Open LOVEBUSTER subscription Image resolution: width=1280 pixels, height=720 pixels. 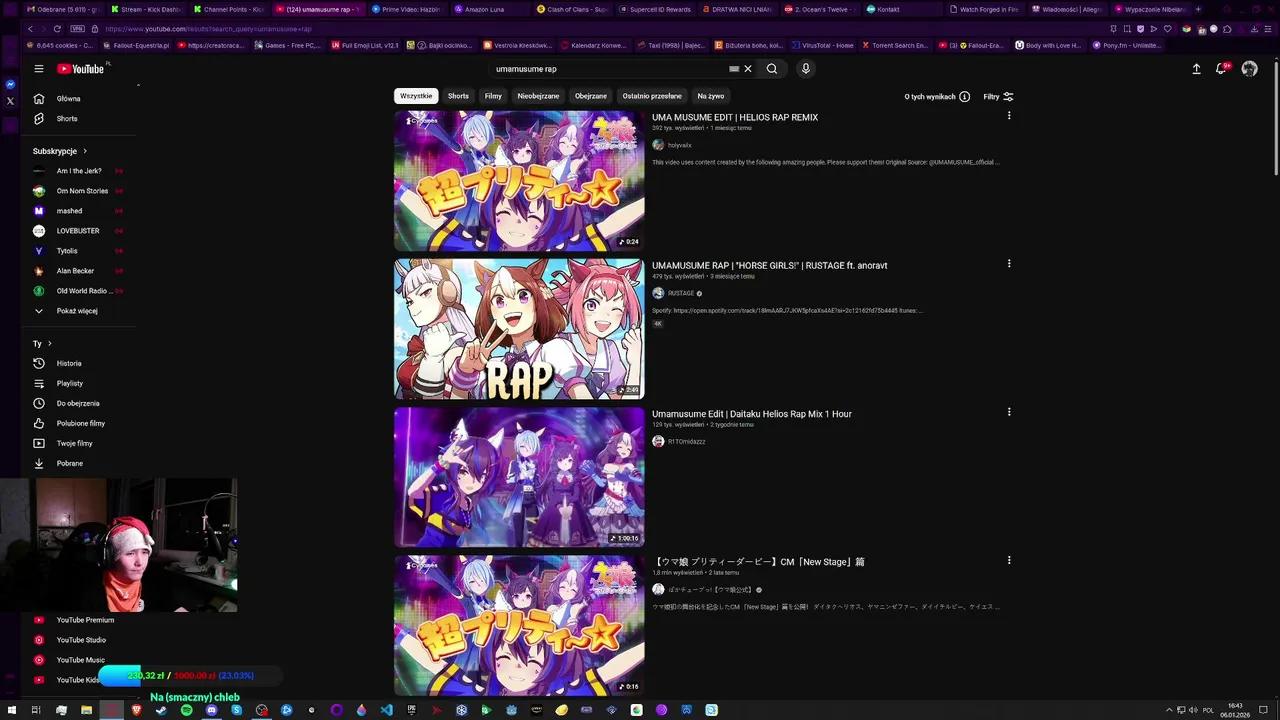click(x=78, y=231)
